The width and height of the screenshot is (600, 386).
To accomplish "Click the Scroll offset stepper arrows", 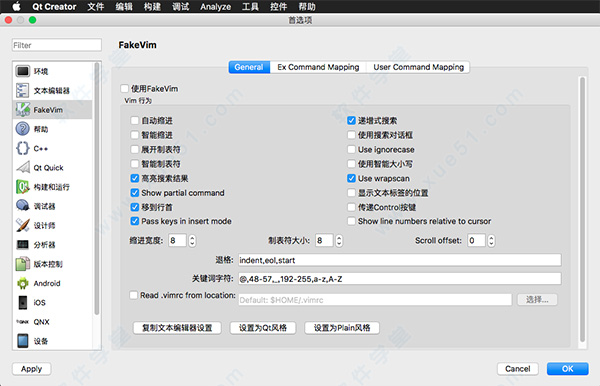I will pos(491,240).
